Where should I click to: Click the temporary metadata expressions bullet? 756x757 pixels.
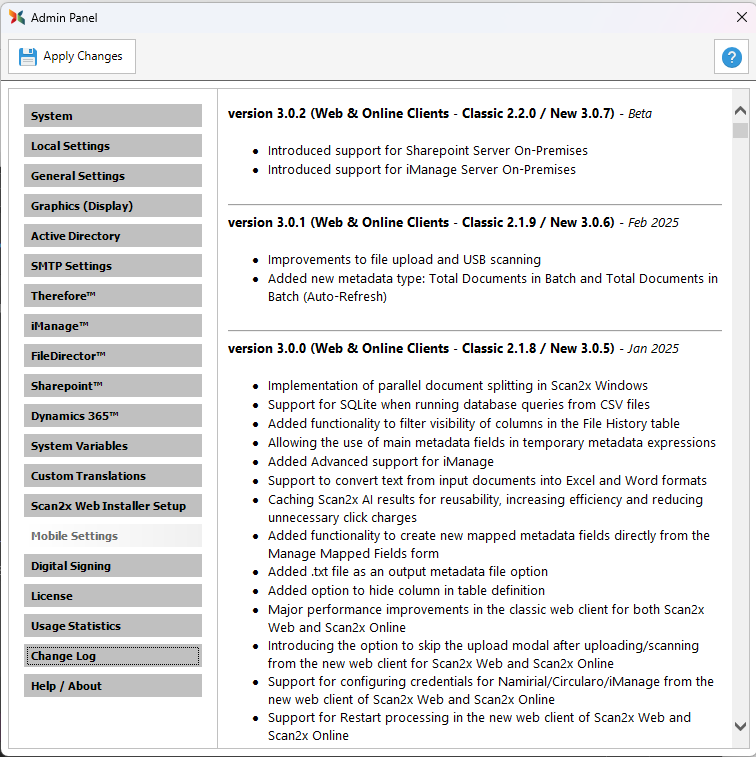492,443
